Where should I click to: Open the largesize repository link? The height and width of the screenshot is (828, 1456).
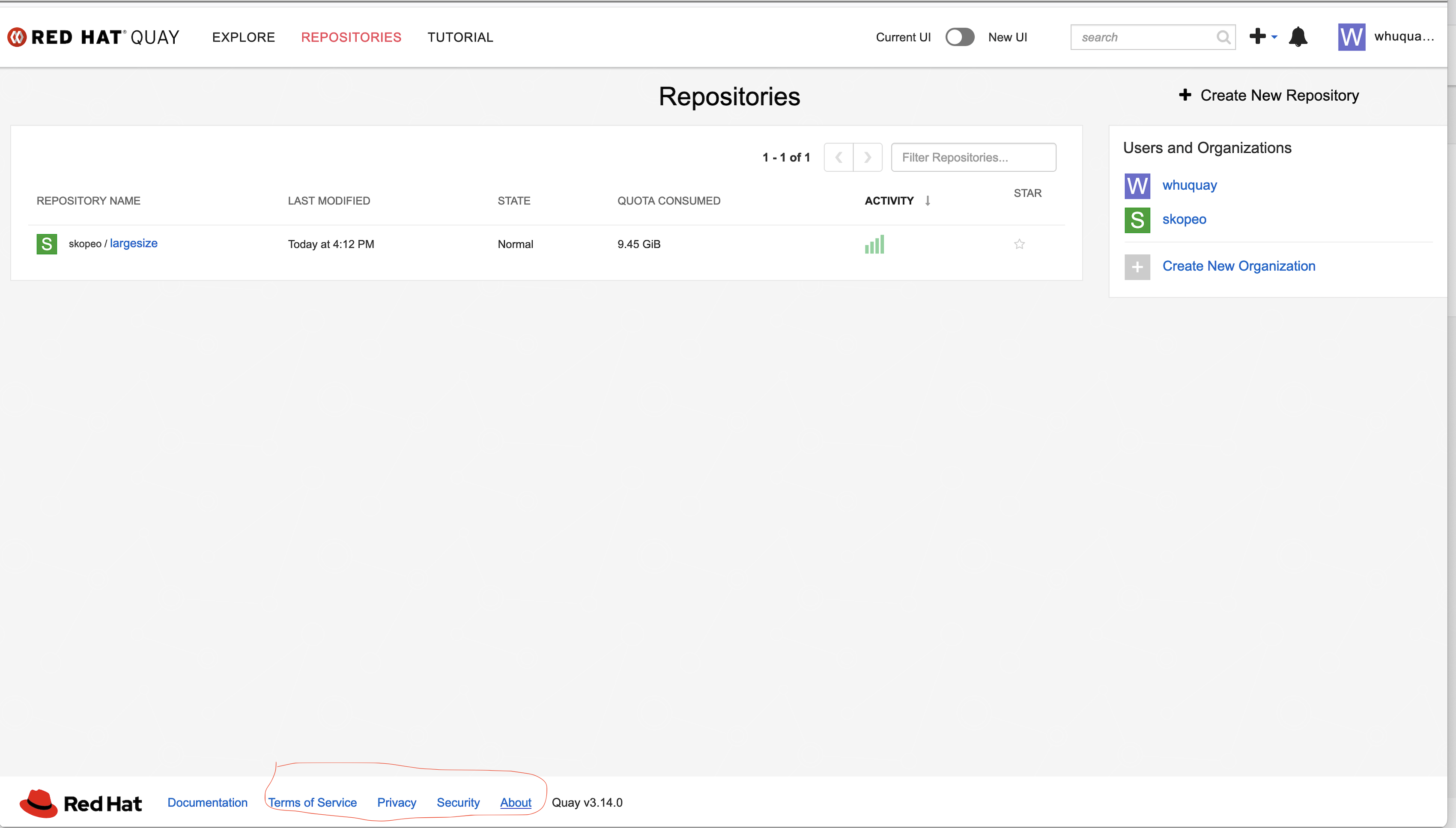134,244
